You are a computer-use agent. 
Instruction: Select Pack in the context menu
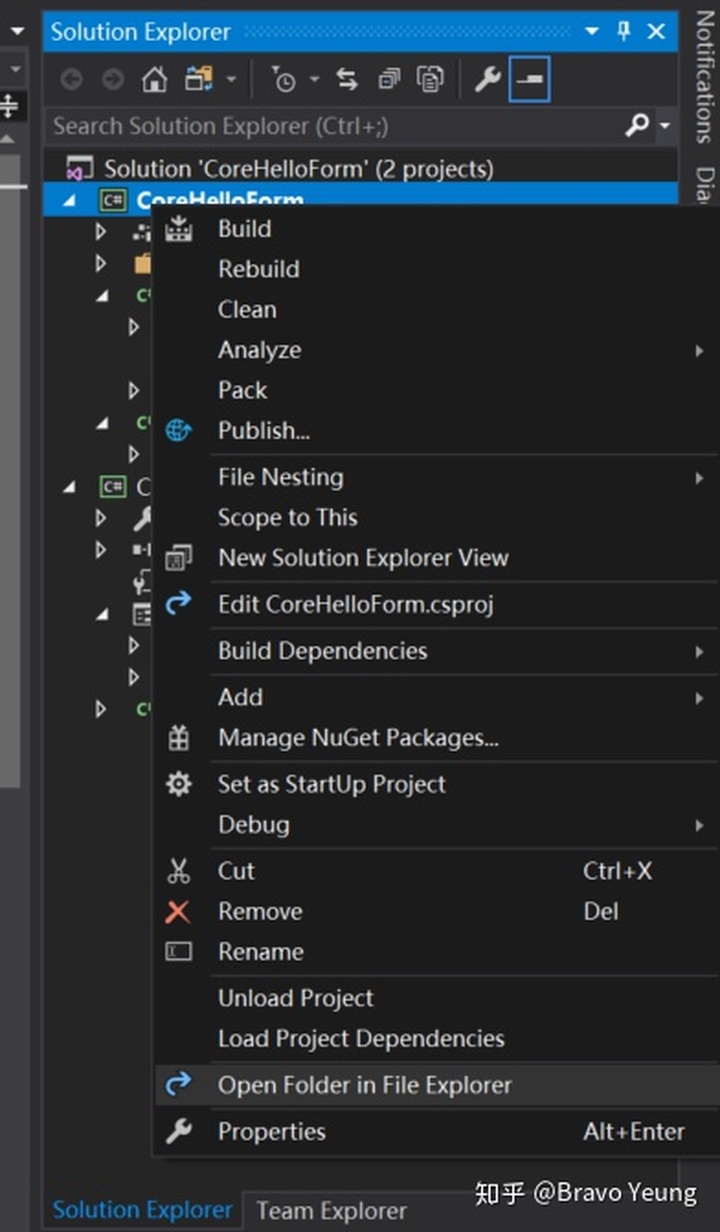coord(435,390)
